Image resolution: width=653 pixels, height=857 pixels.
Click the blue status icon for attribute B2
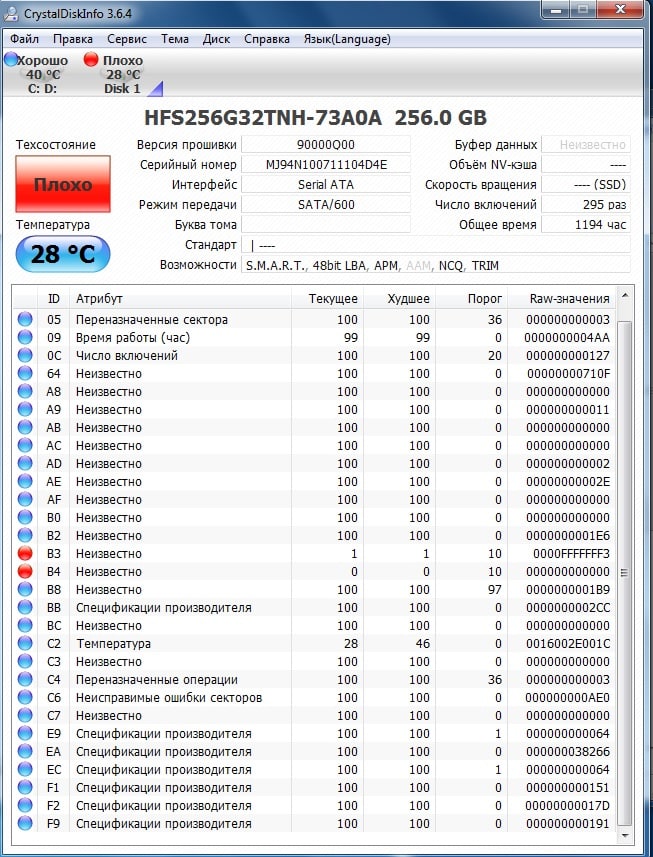[25, 536]
